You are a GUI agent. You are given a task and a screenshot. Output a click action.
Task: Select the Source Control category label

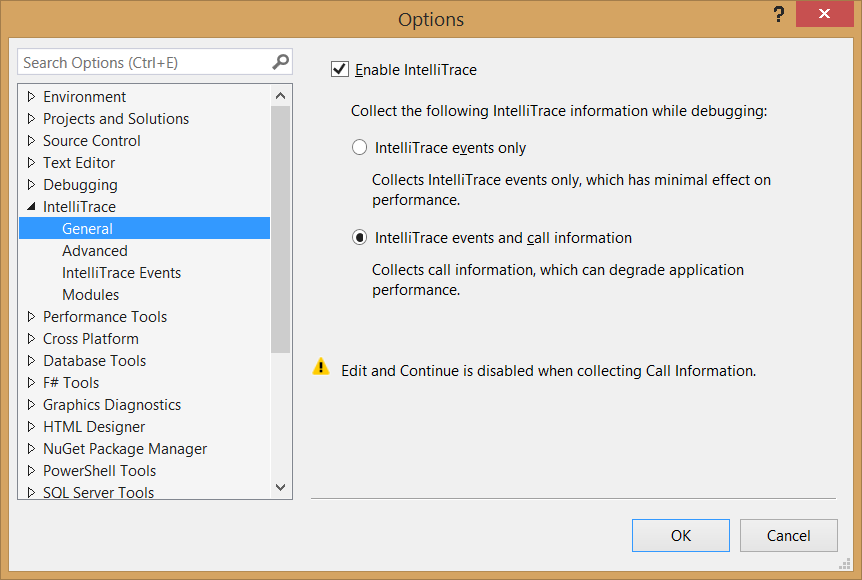91,141
